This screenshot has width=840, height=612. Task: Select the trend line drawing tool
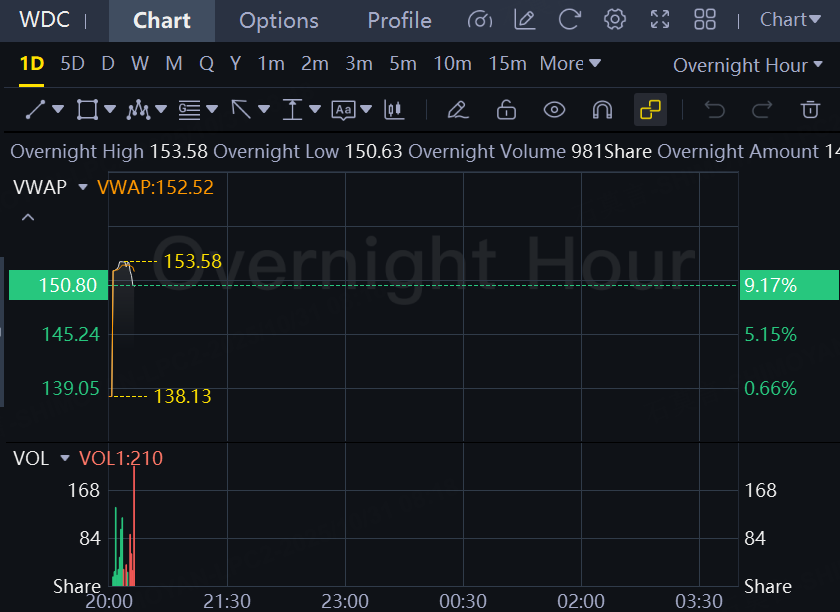[x=35, y=110]
